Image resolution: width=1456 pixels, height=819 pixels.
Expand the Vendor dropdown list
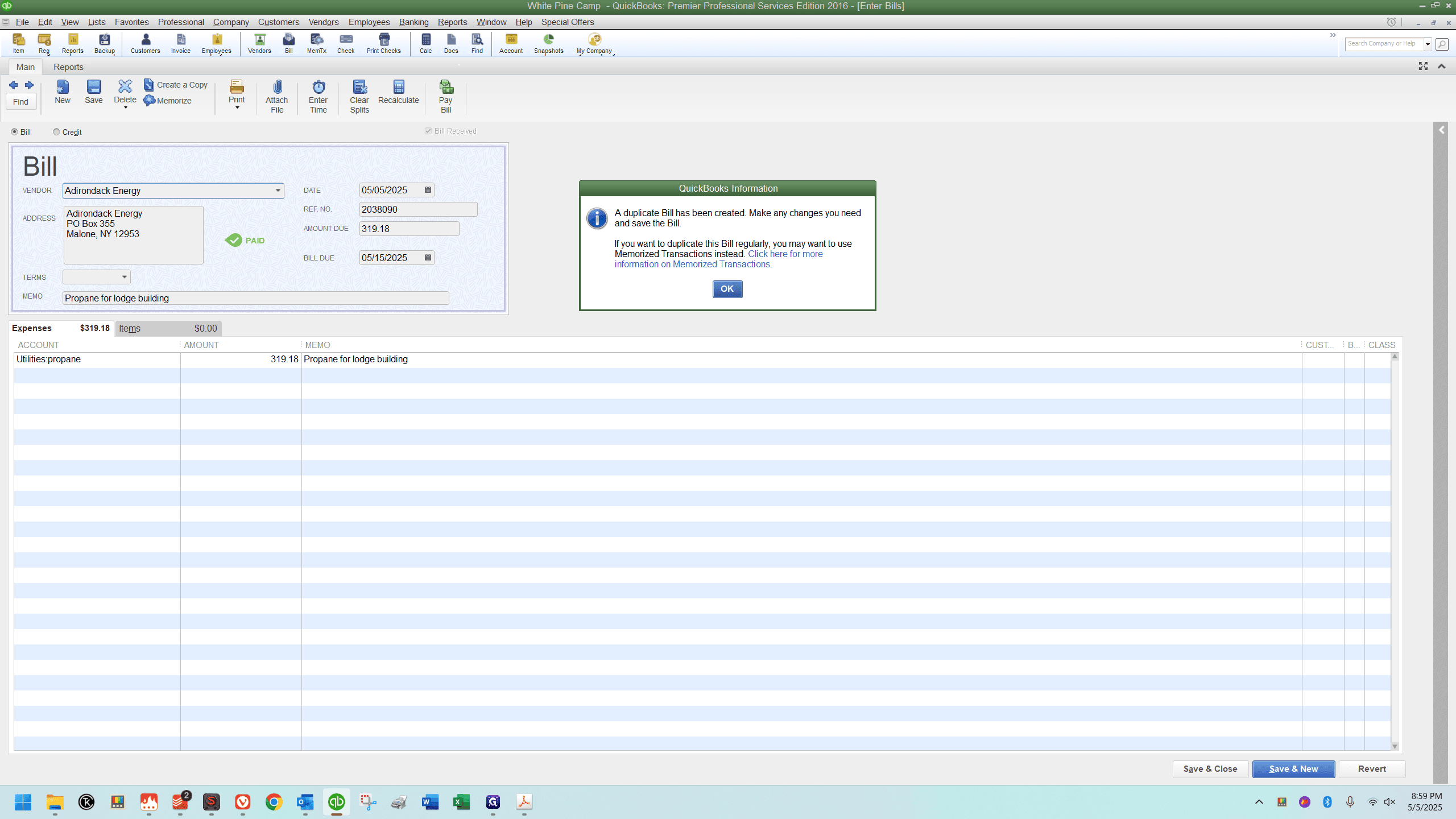tap(278, 191)
